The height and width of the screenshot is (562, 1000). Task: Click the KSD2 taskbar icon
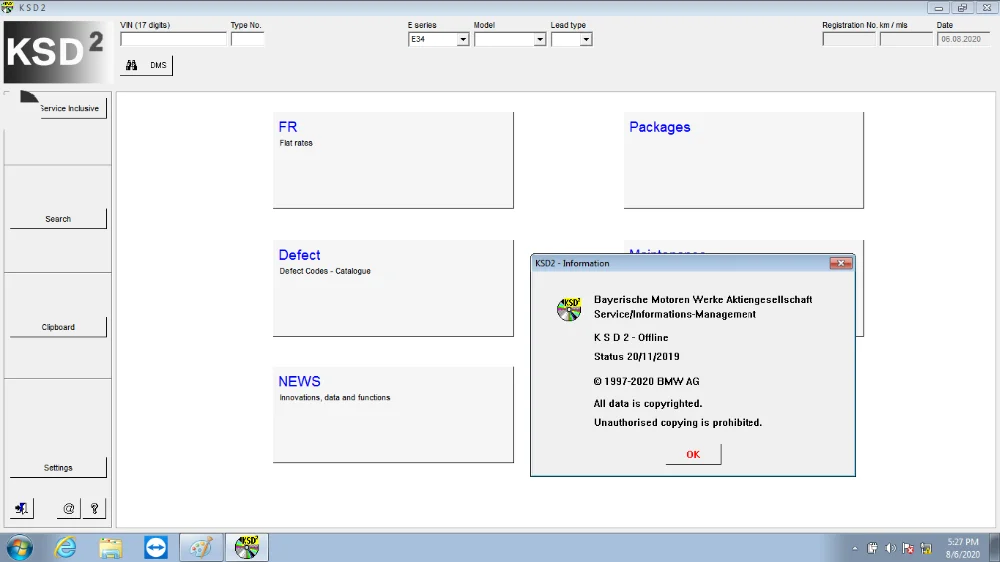click(x=247, y=547)
